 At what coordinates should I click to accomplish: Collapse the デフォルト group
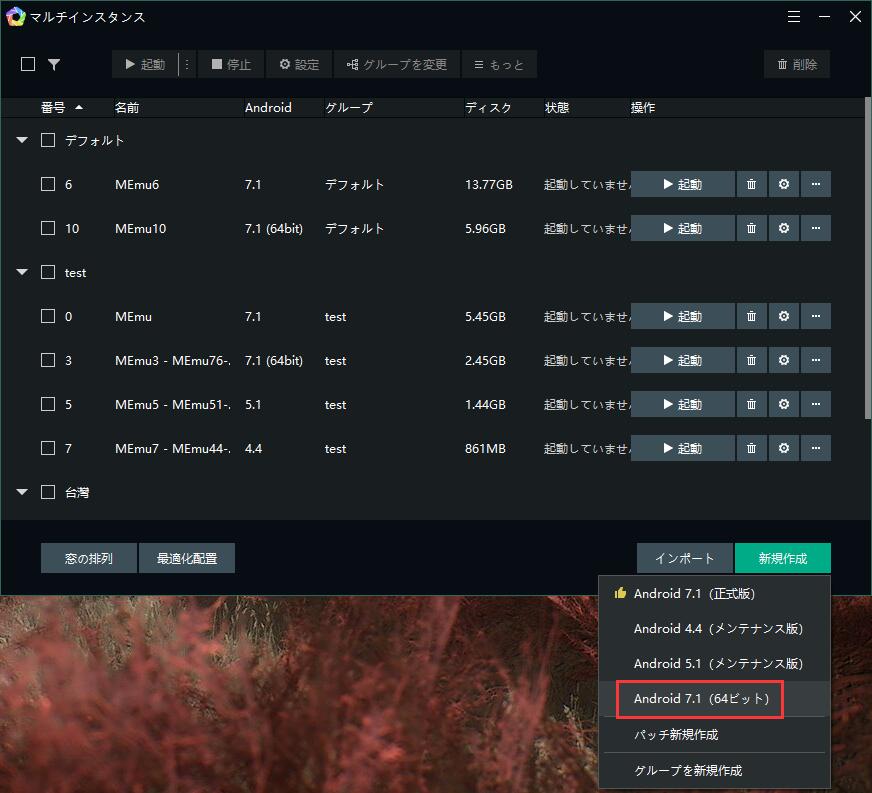21,140
